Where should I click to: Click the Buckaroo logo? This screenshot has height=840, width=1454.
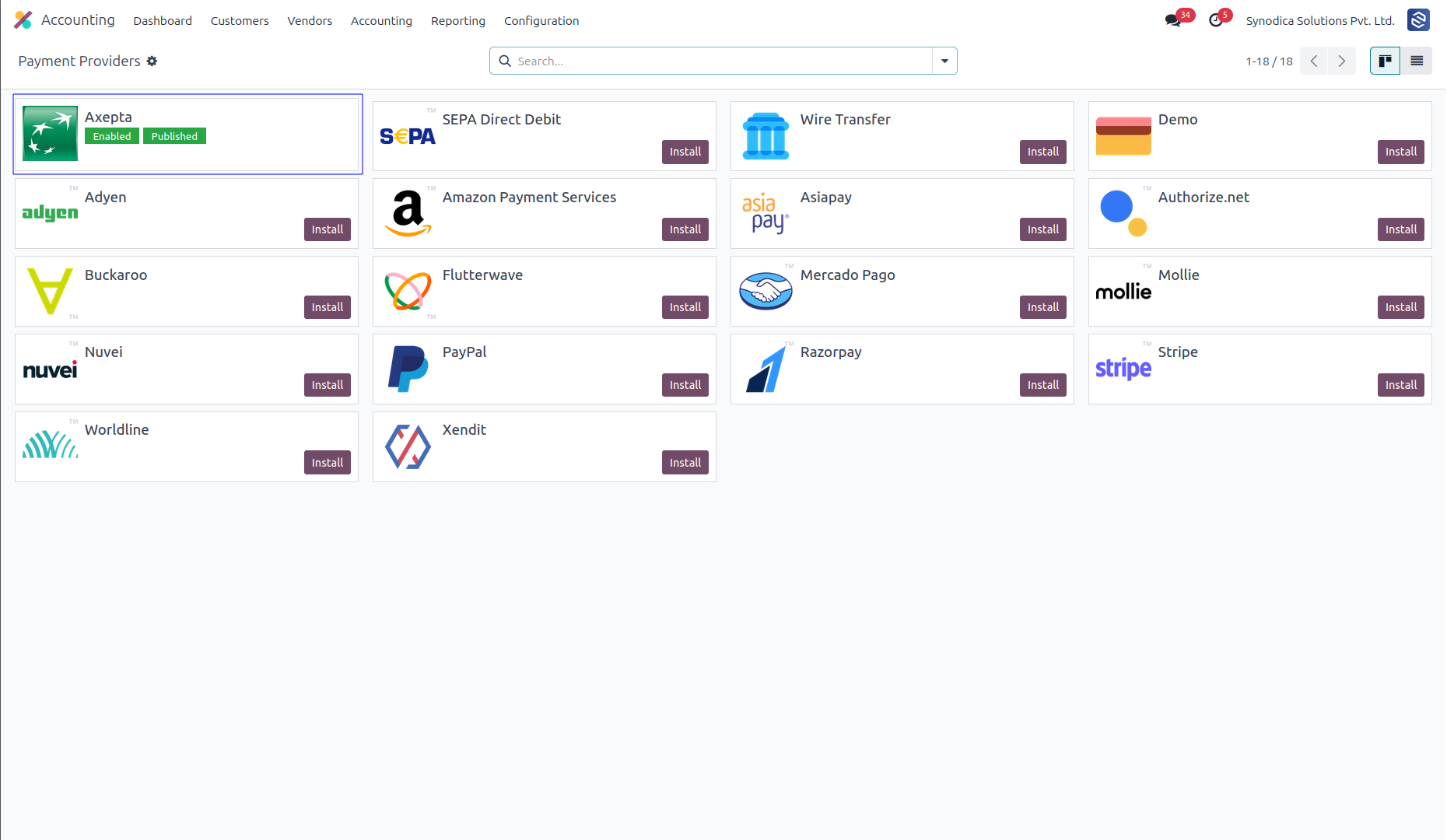[x=50, y=291]
